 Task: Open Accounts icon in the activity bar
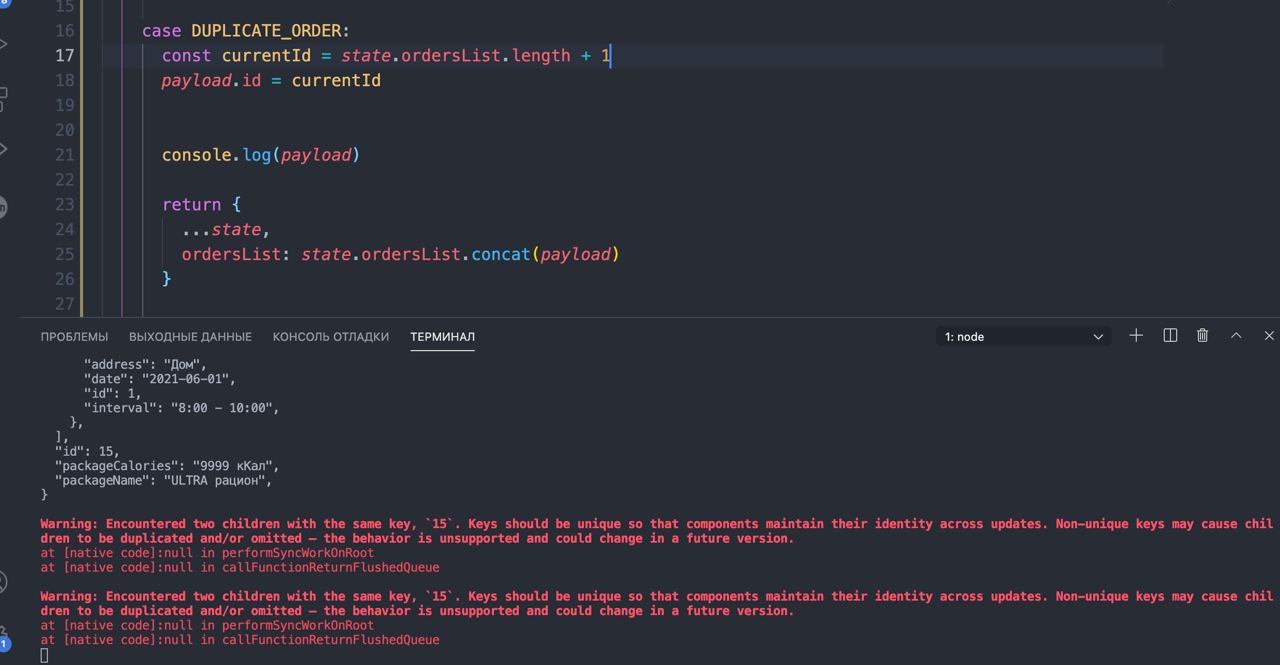(3, 582)
